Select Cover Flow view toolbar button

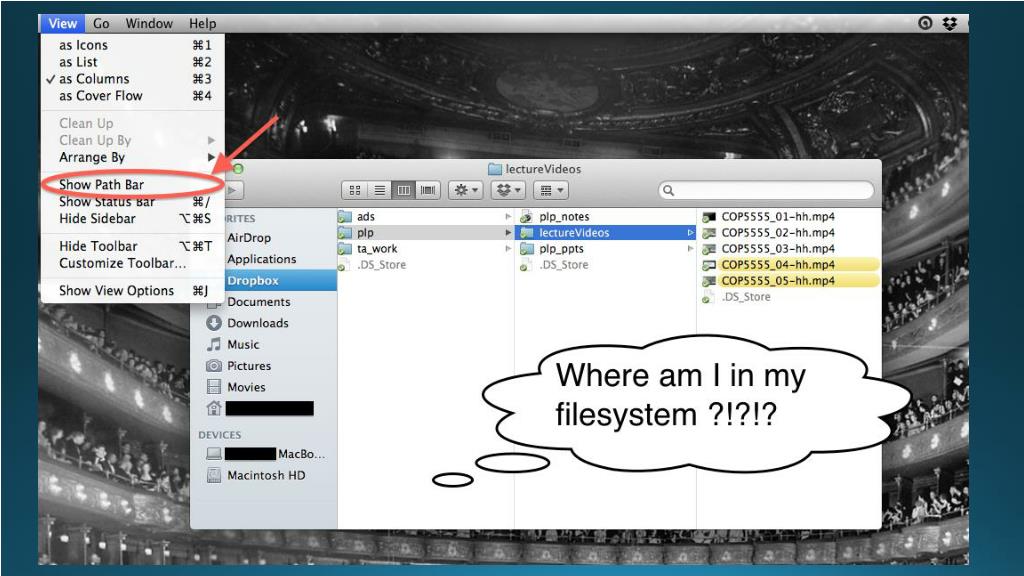tap(428, 190)
